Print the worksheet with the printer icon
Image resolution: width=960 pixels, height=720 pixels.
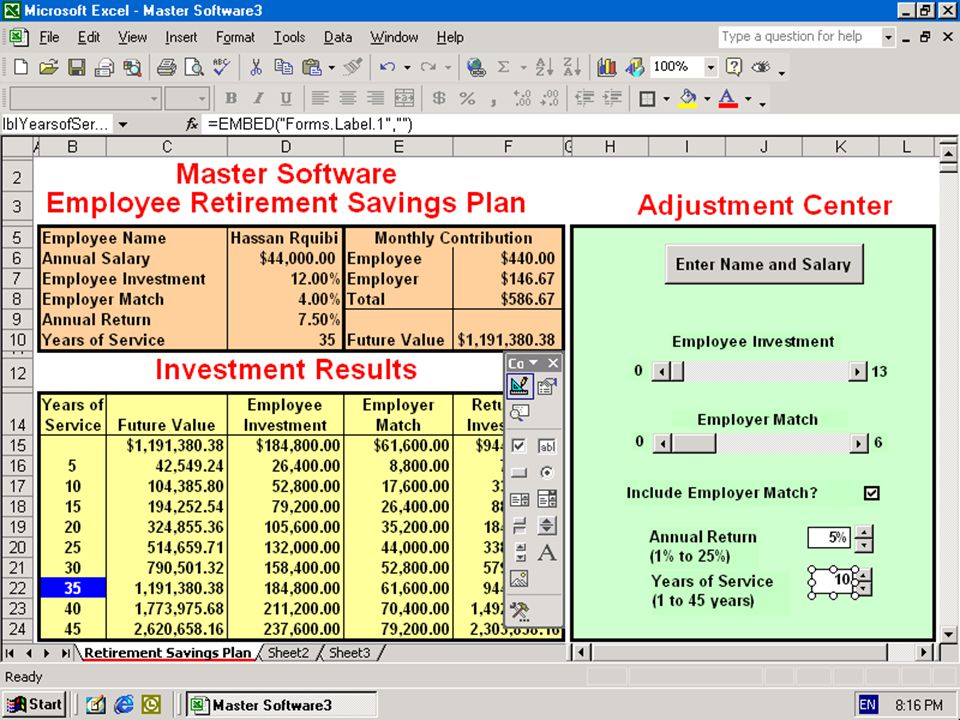tap(167, 67)
